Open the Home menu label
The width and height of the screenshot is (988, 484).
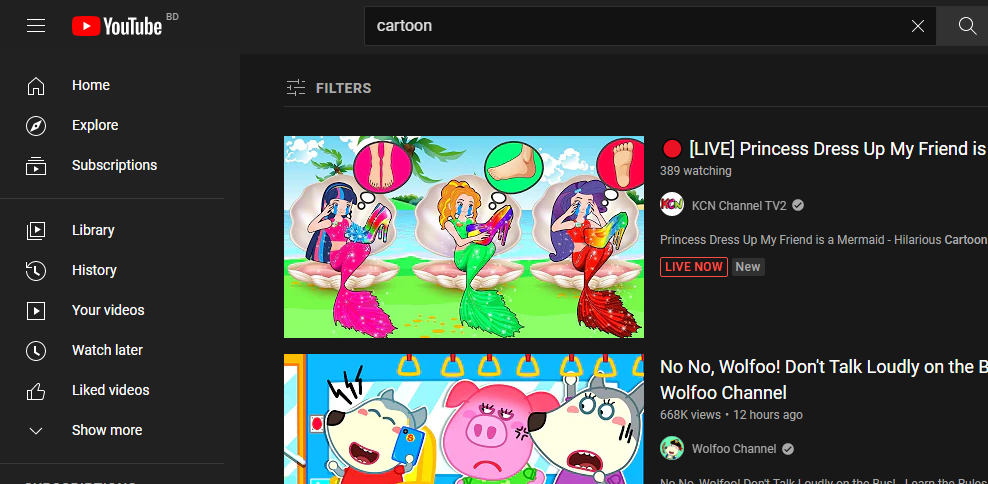[x=91, y=85]
